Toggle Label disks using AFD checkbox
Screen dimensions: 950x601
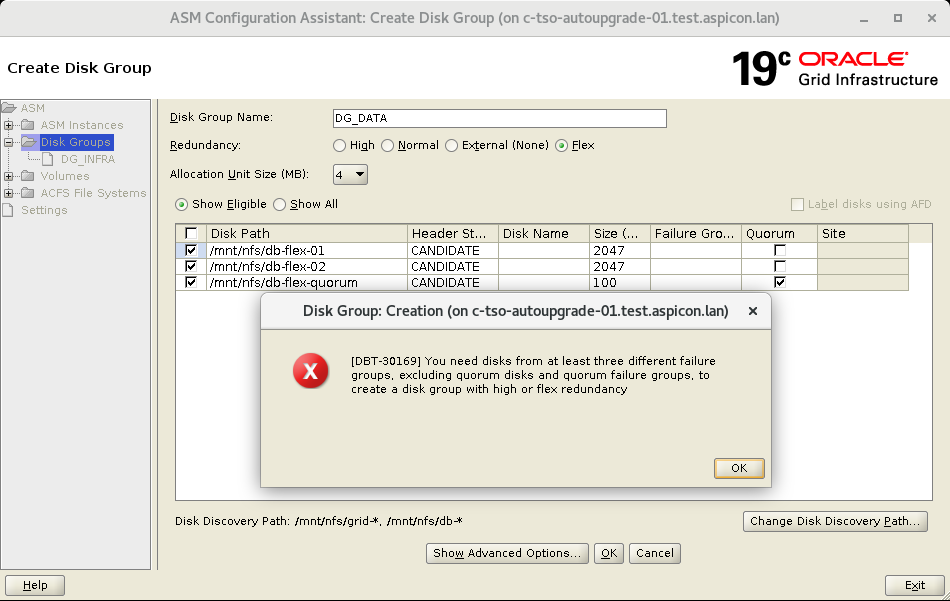[797, 204]
